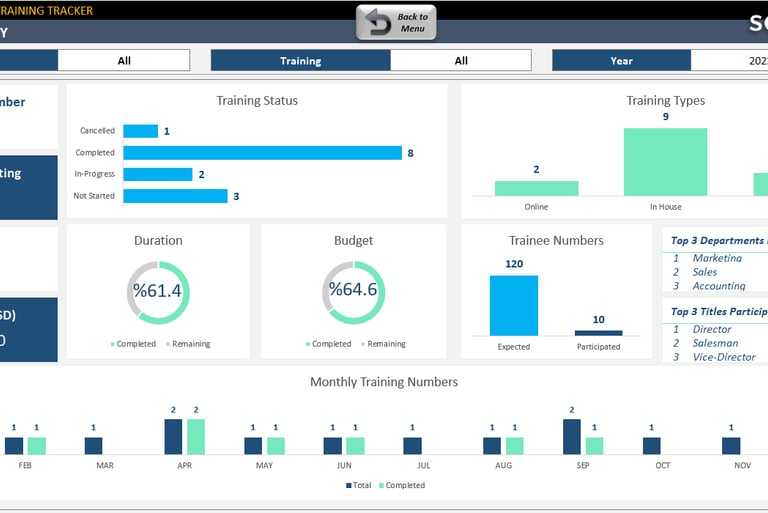Click the Monthly Training Numbers title
The width and height of the screenshot is (768, 513).
(x=384, y=382)
